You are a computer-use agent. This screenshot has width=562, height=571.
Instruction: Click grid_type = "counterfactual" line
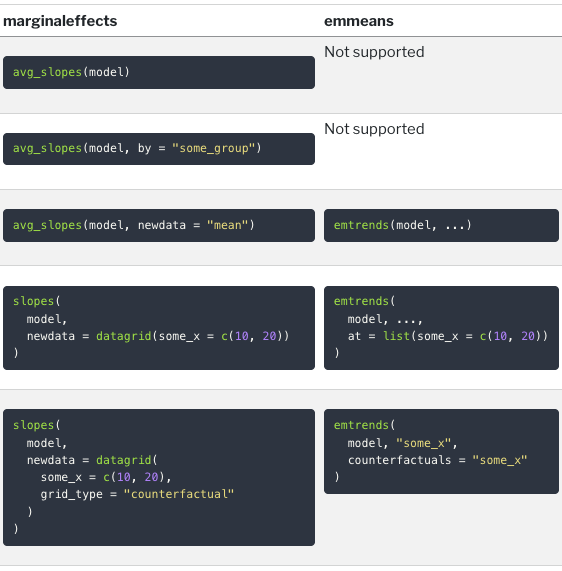point(137,494)
